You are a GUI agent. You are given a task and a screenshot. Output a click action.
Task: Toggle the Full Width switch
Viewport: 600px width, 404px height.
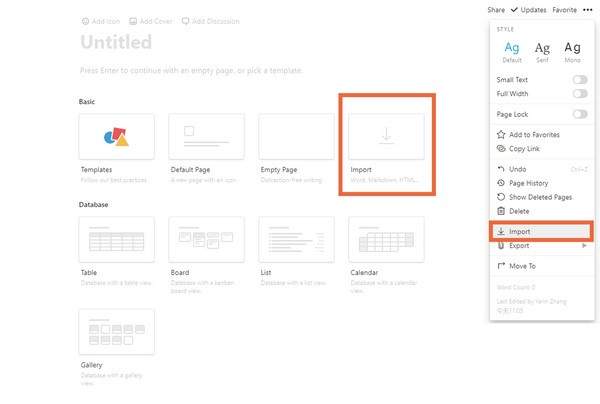580,94
